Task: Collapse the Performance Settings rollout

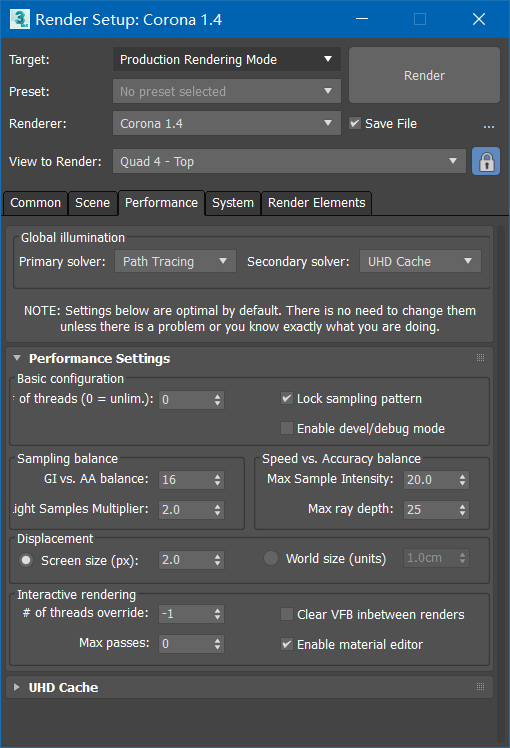Action: click(x=17, y=358)
